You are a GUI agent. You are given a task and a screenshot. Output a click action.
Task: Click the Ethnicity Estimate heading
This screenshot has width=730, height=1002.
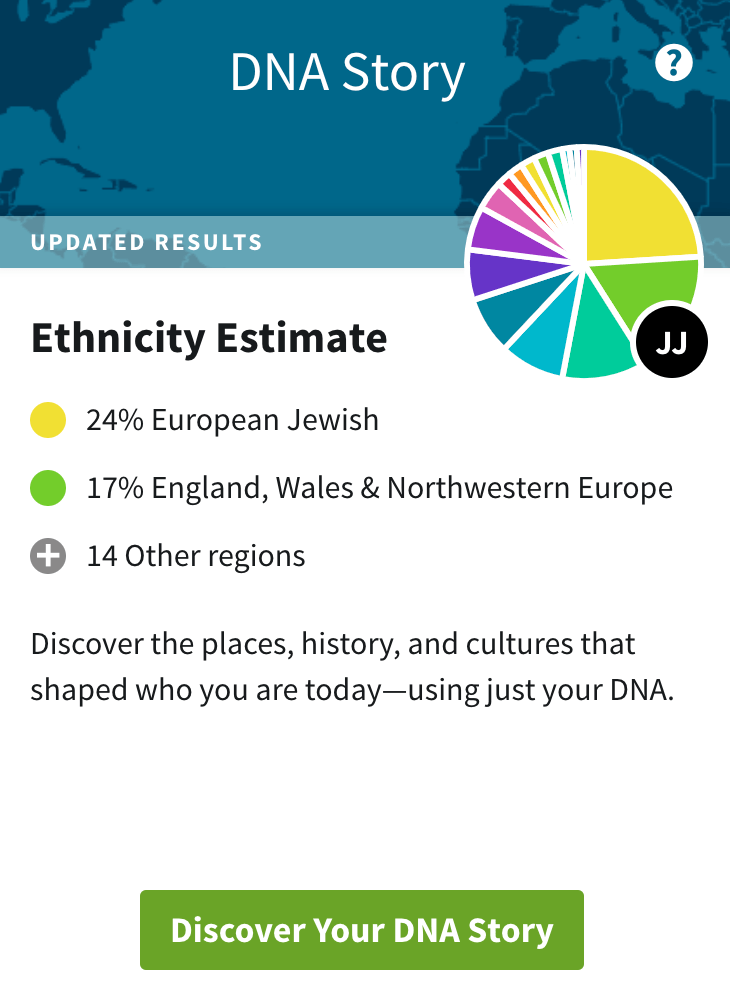[x=209, y=339]
